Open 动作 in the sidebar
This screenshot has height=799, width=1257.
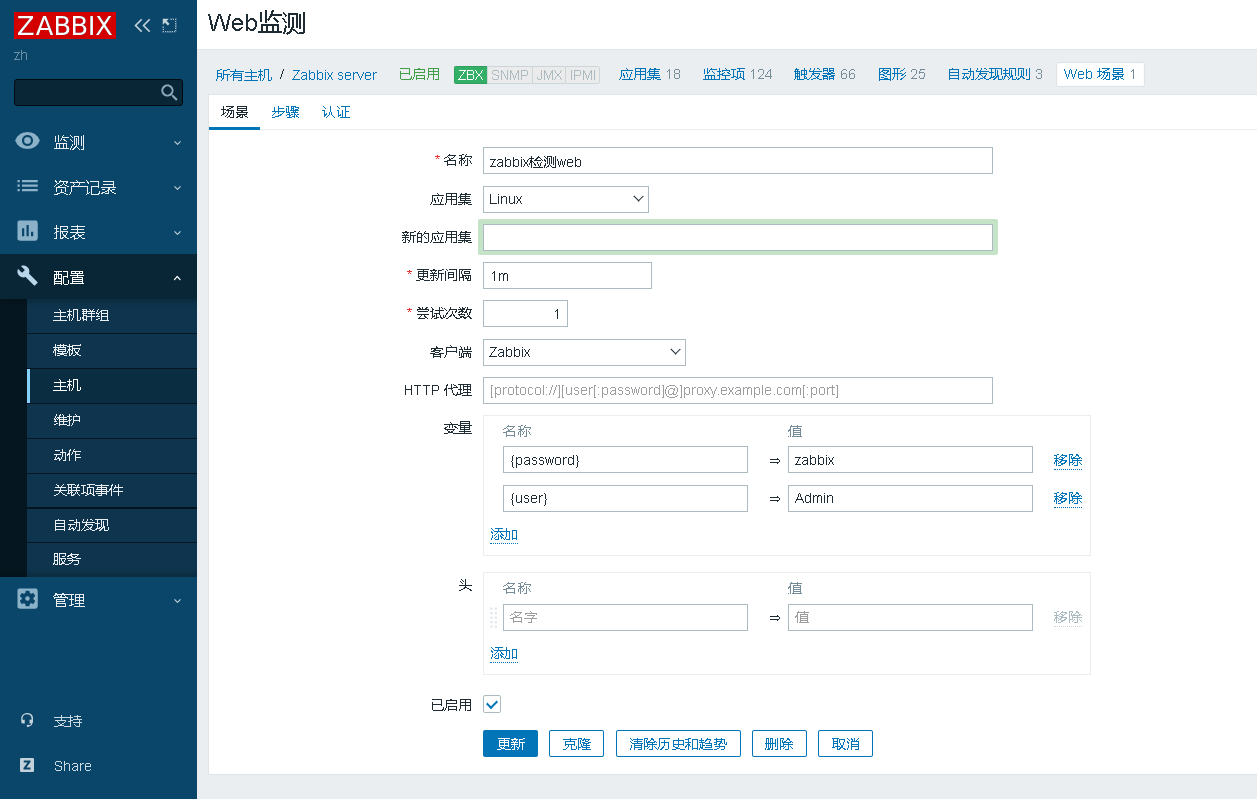[x=112, y=456]
